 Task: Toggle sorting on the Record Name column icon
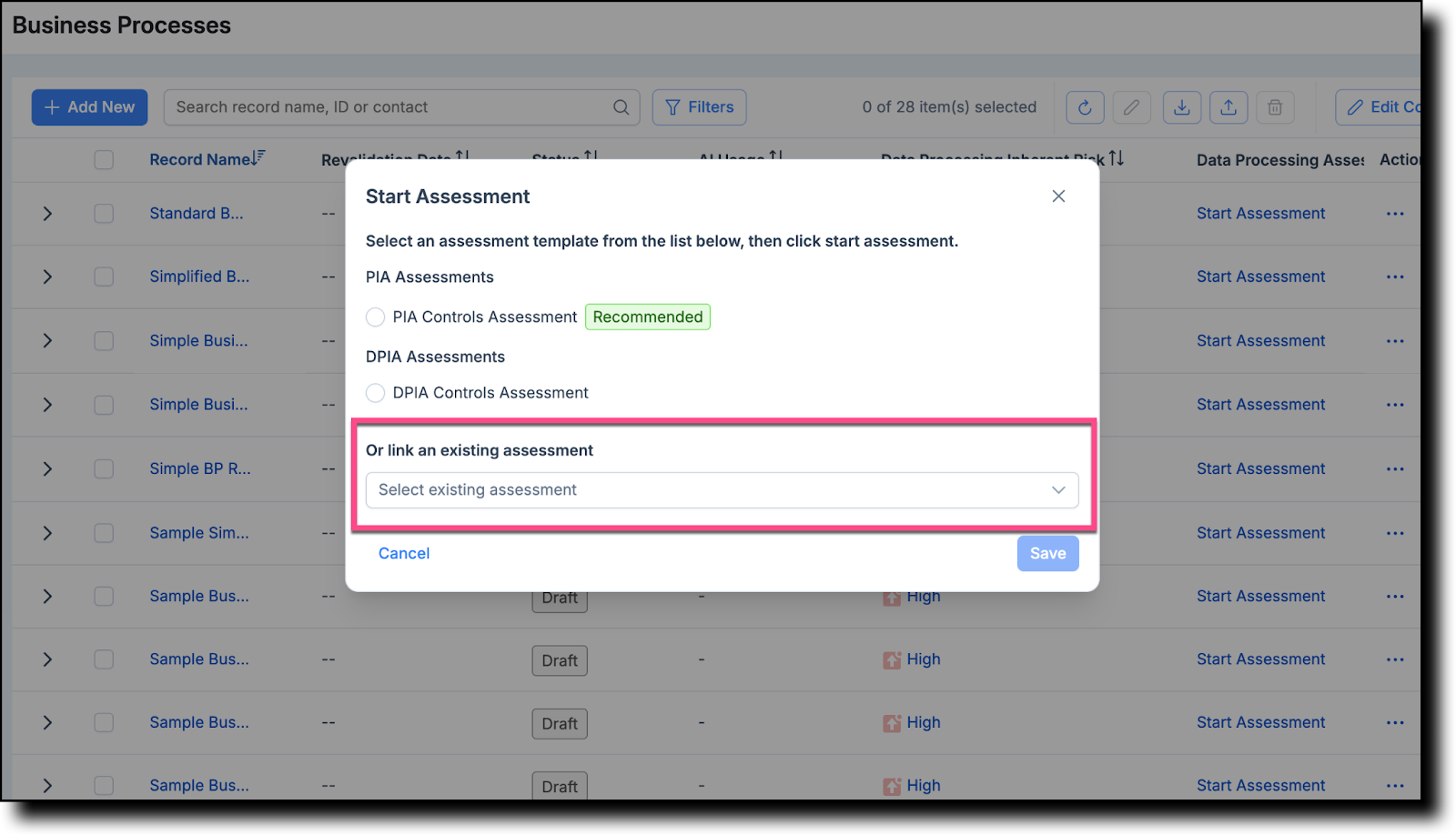(x=258, y=157)
